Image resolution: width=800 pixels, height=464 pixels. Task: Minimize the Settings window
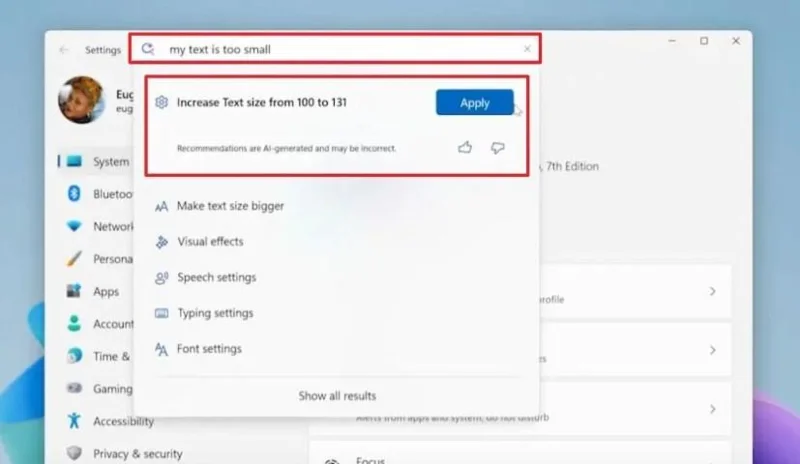[672, 41]
